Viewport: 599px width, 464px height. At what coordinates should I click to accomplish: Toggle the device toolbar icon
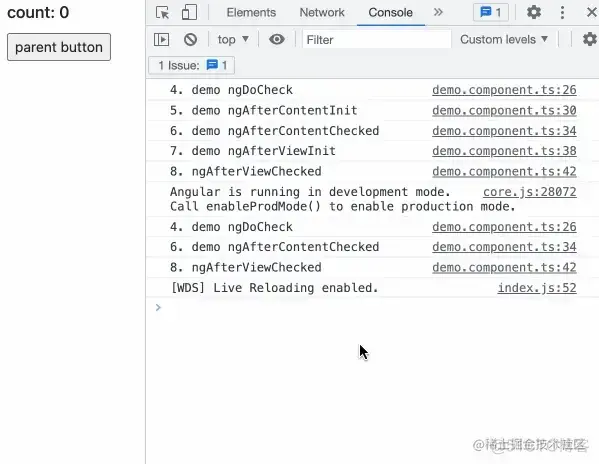tap(189, 13)
